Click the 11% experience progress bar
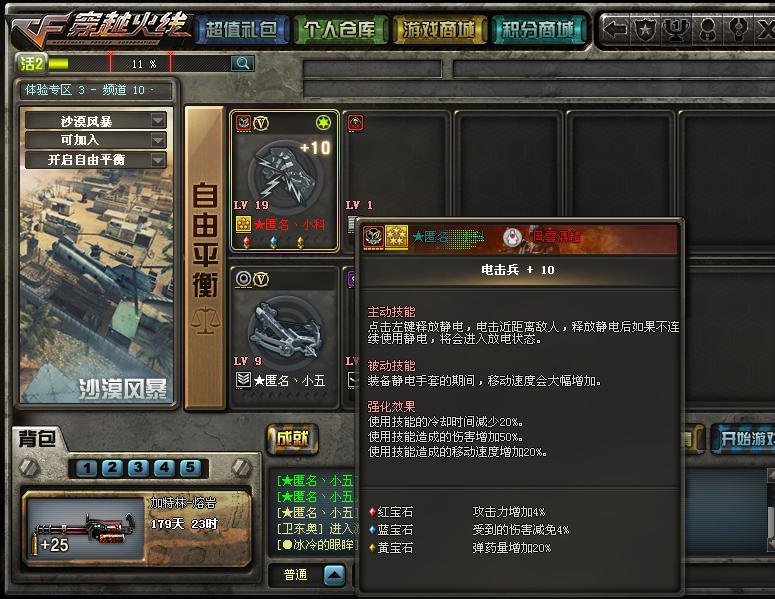Viewport: 775px width, 599px height. click(140, 63)
